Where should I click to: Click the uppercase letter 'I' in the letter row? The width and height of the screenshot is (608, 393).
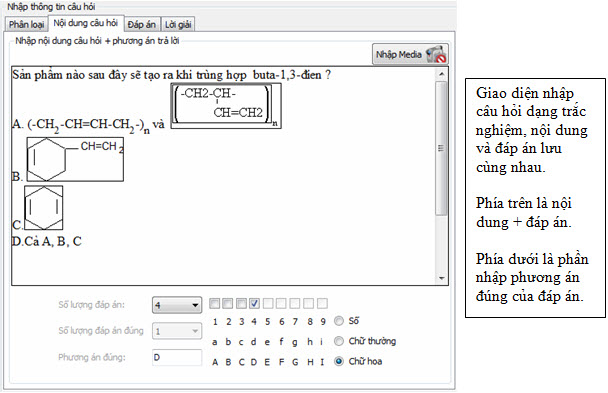pyautogui.click(x=322, y=362)
